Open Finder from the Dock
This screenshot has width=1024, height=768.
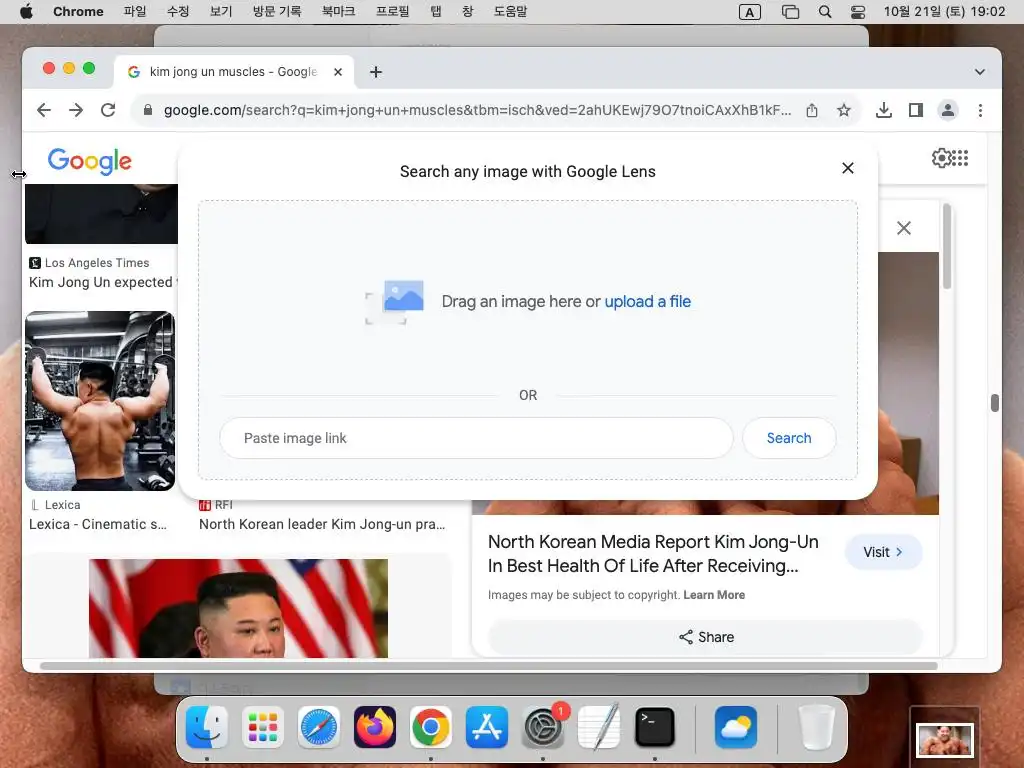[207, 727]
